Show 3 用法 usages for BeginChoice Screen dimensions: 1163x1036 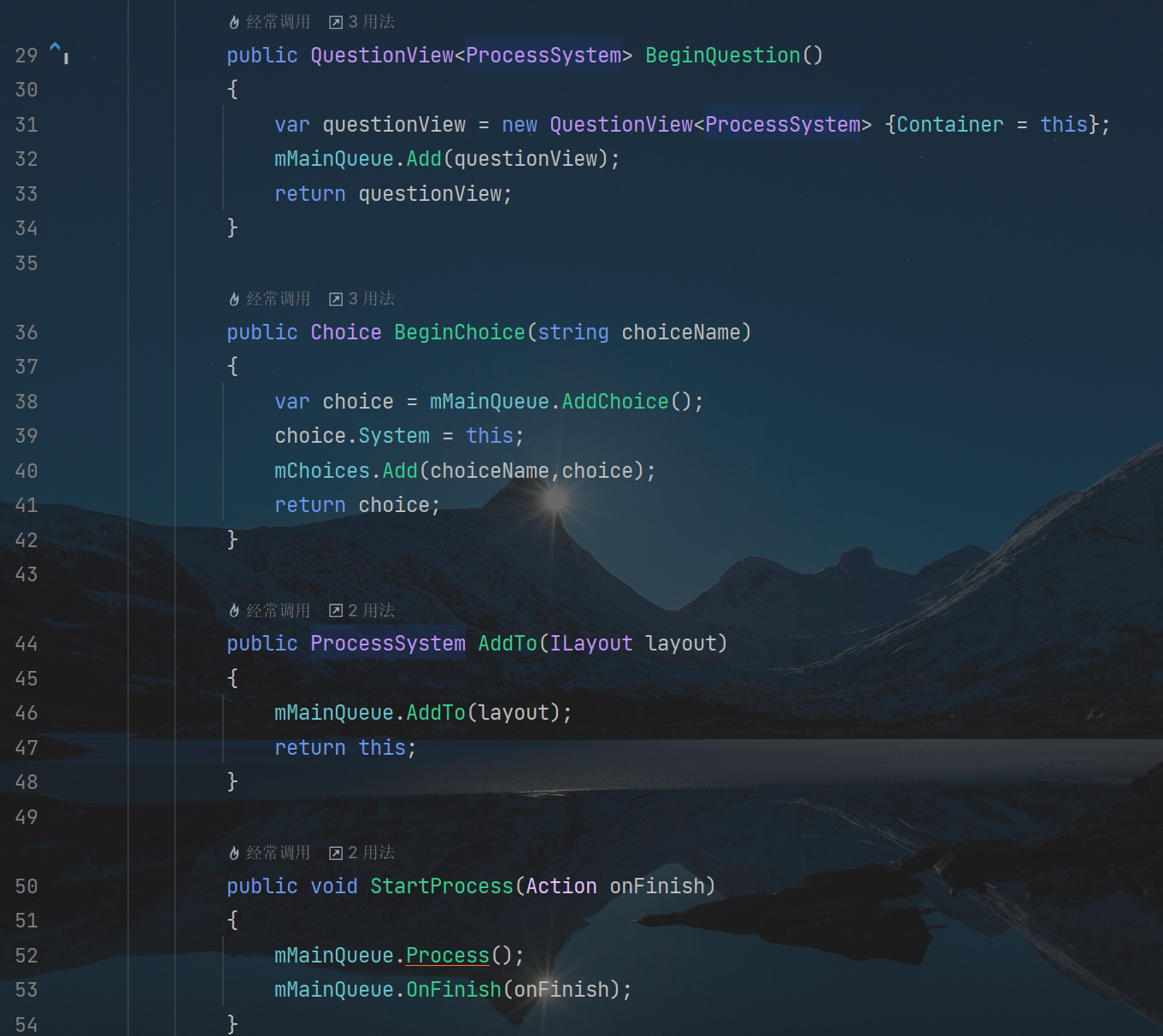click(x=362, y=299)
